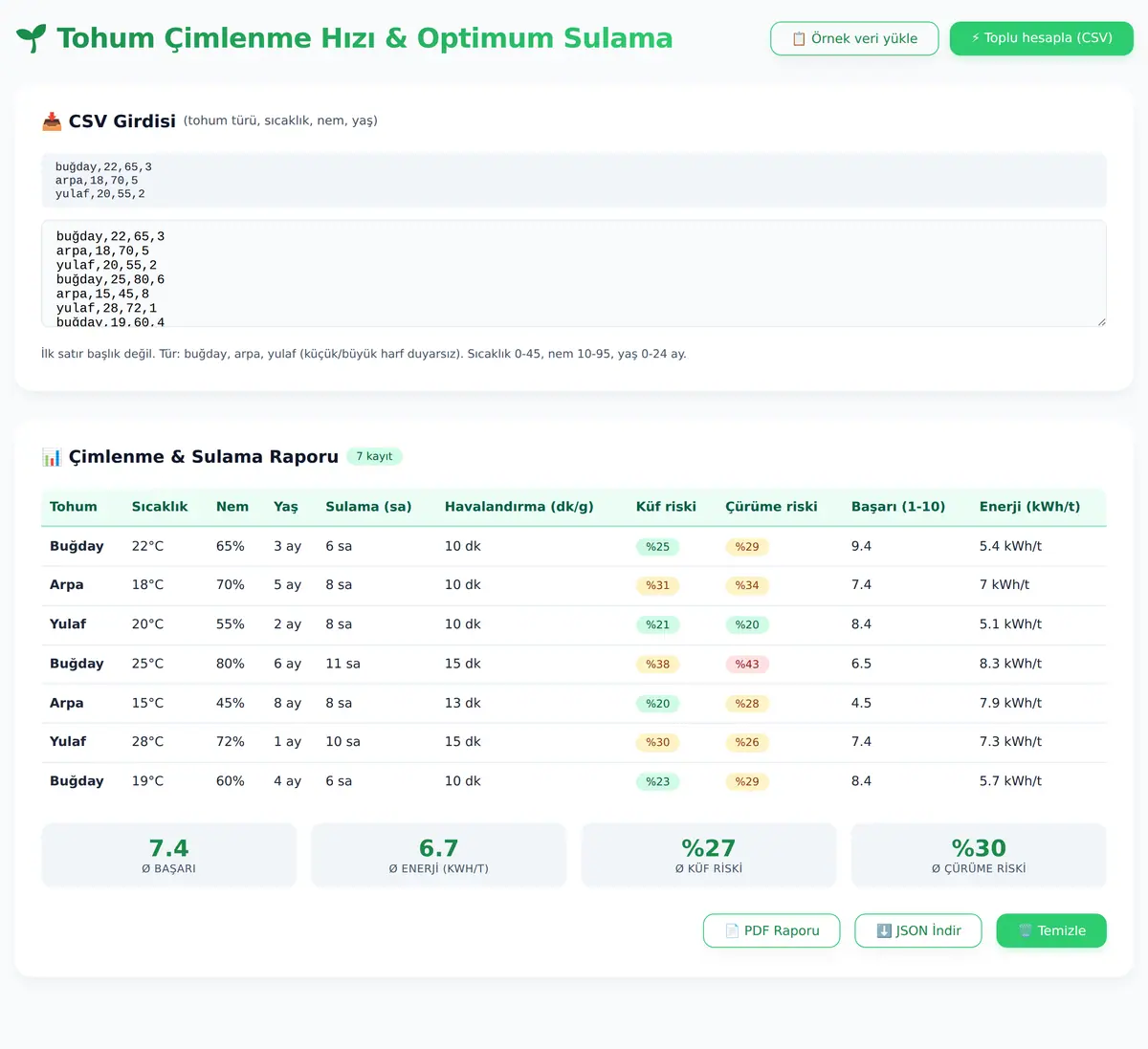Click the Ø ÇÜRÜME RİSKİ %30 card
This screenshot has height=1049, width=1148.
click(979, 855)
